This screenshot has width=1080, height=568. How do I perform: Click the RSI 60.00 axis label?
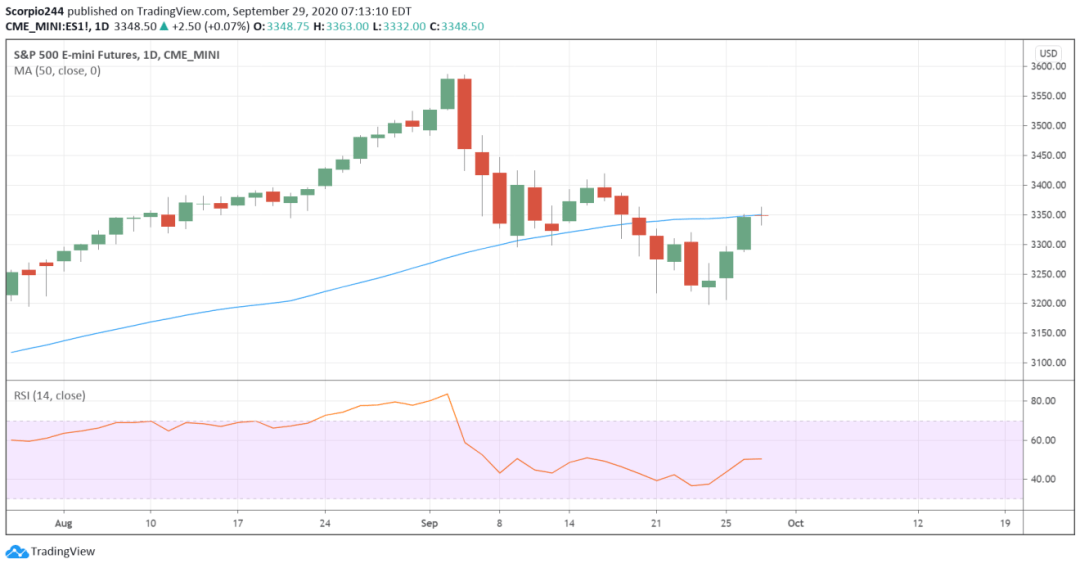(1043, 440)
